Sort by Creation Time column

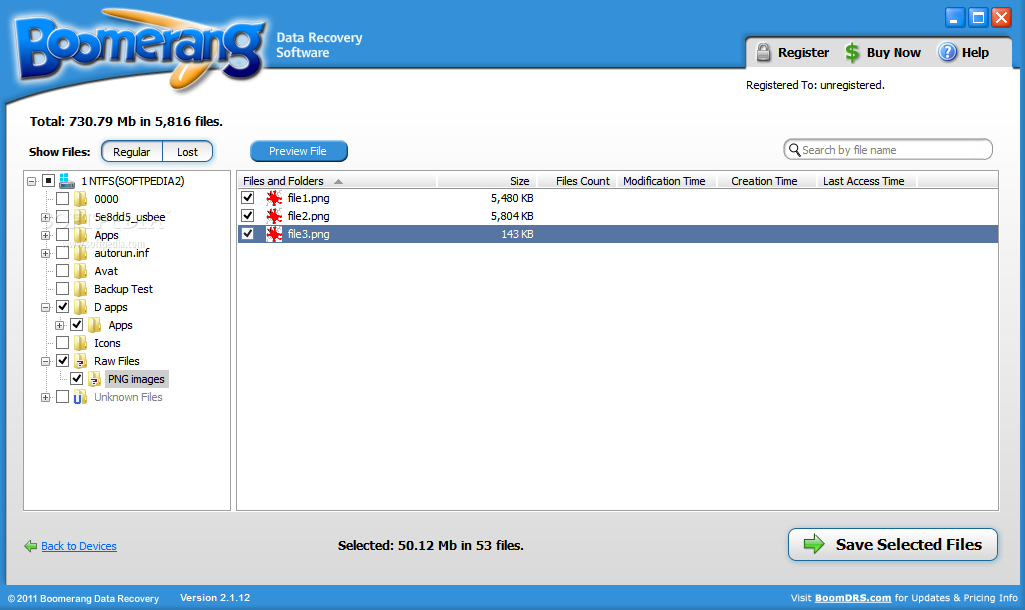coord(767,181)
